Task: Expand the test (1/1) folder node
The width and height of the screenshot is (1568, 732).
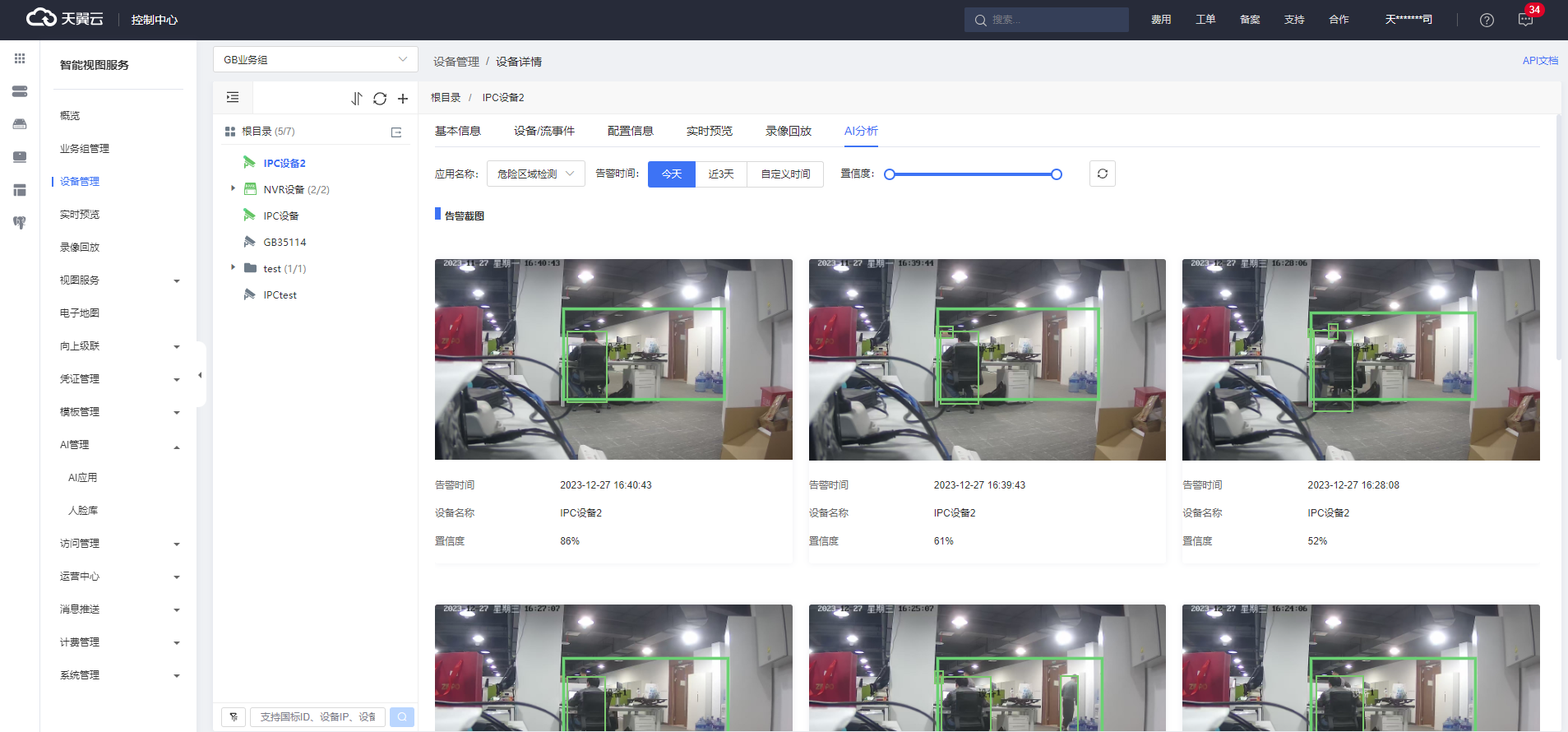Action: pos(233,267)
